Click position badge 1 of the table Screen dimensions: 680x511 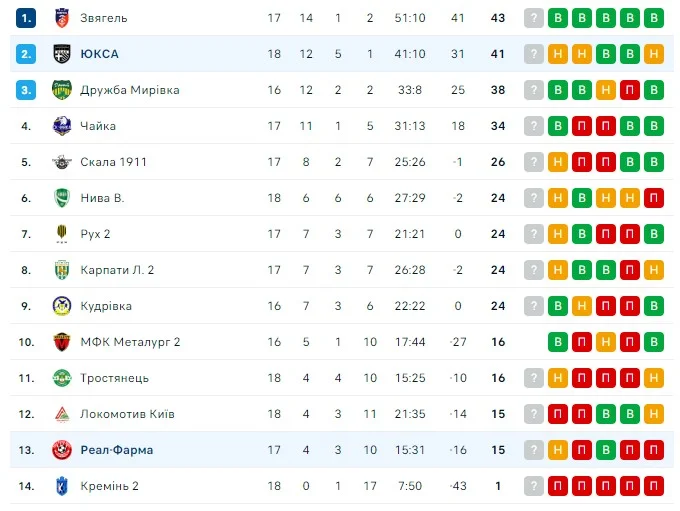coord(26,18)
